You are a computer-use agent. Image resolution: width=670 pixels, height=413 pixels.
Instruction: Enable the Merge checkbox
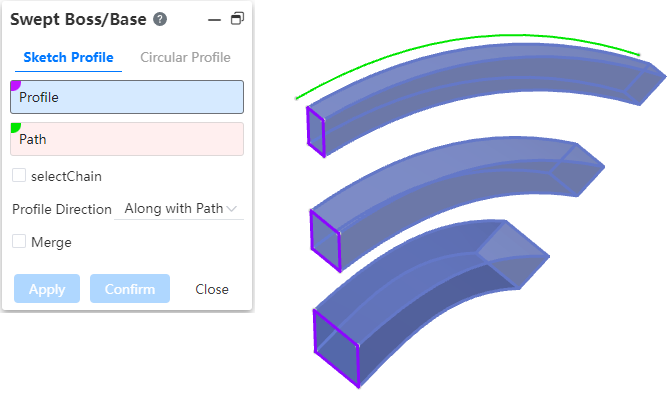click(19, 241)
